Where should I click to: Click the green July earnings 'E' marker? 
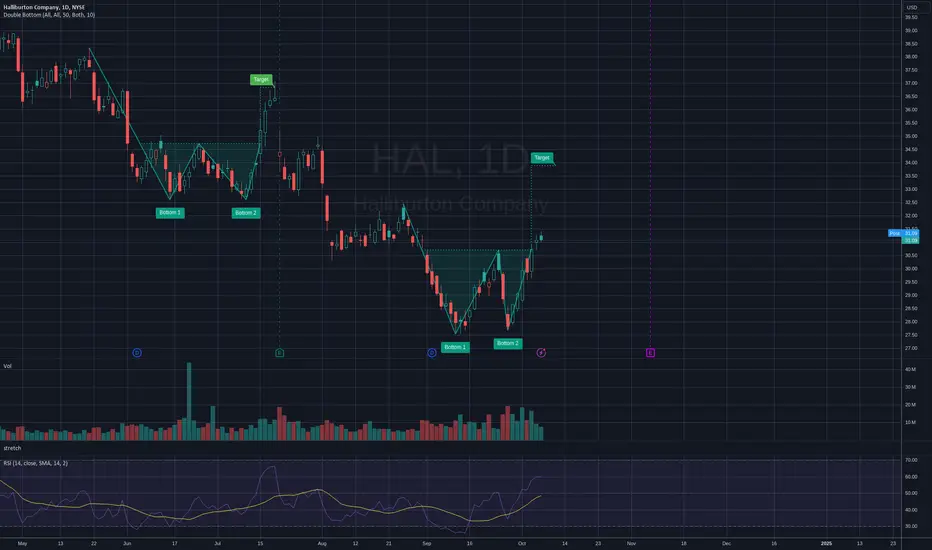click(279, 353)
